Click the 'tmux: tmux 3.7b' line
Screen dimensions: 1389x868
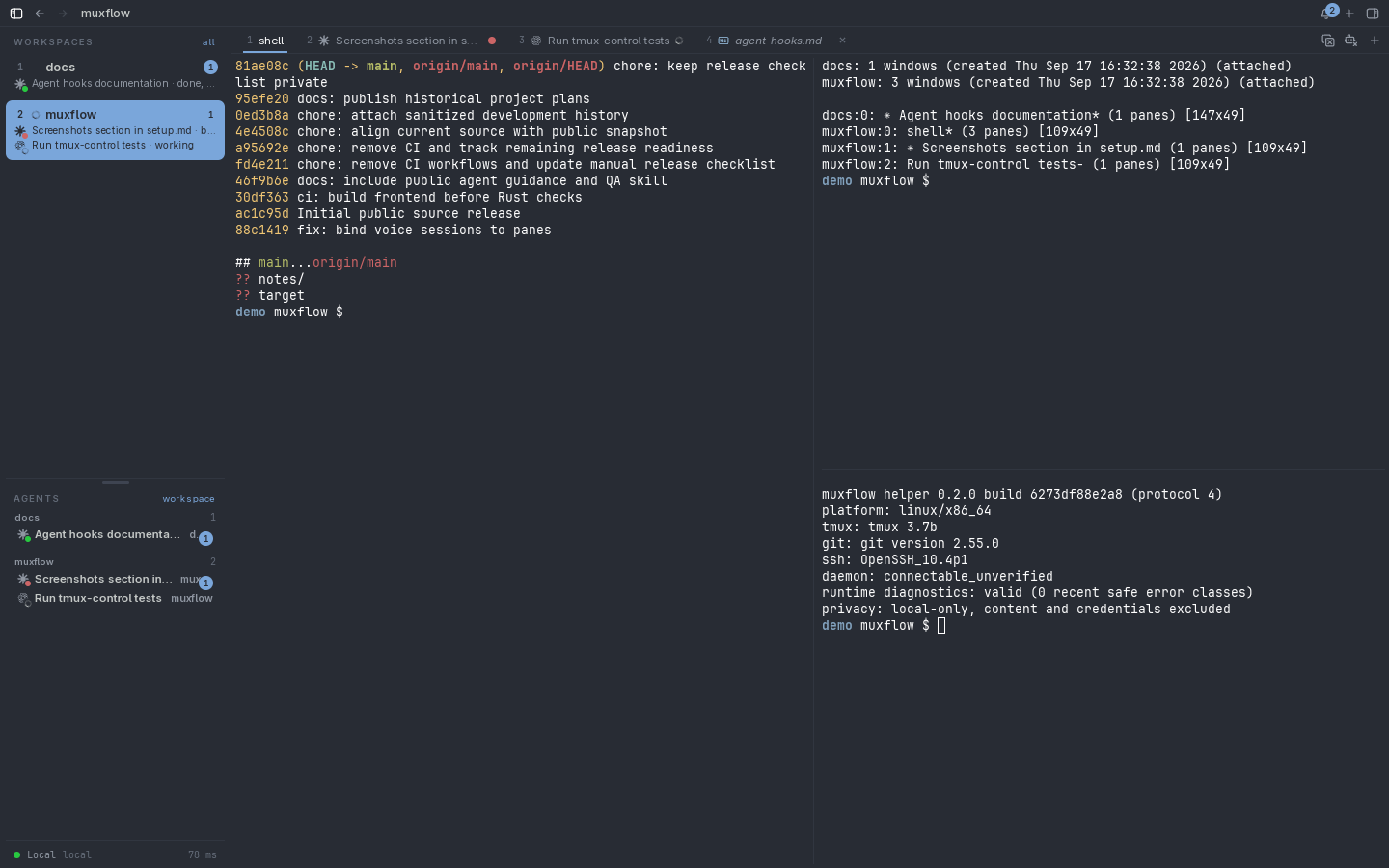coord(880,528)
